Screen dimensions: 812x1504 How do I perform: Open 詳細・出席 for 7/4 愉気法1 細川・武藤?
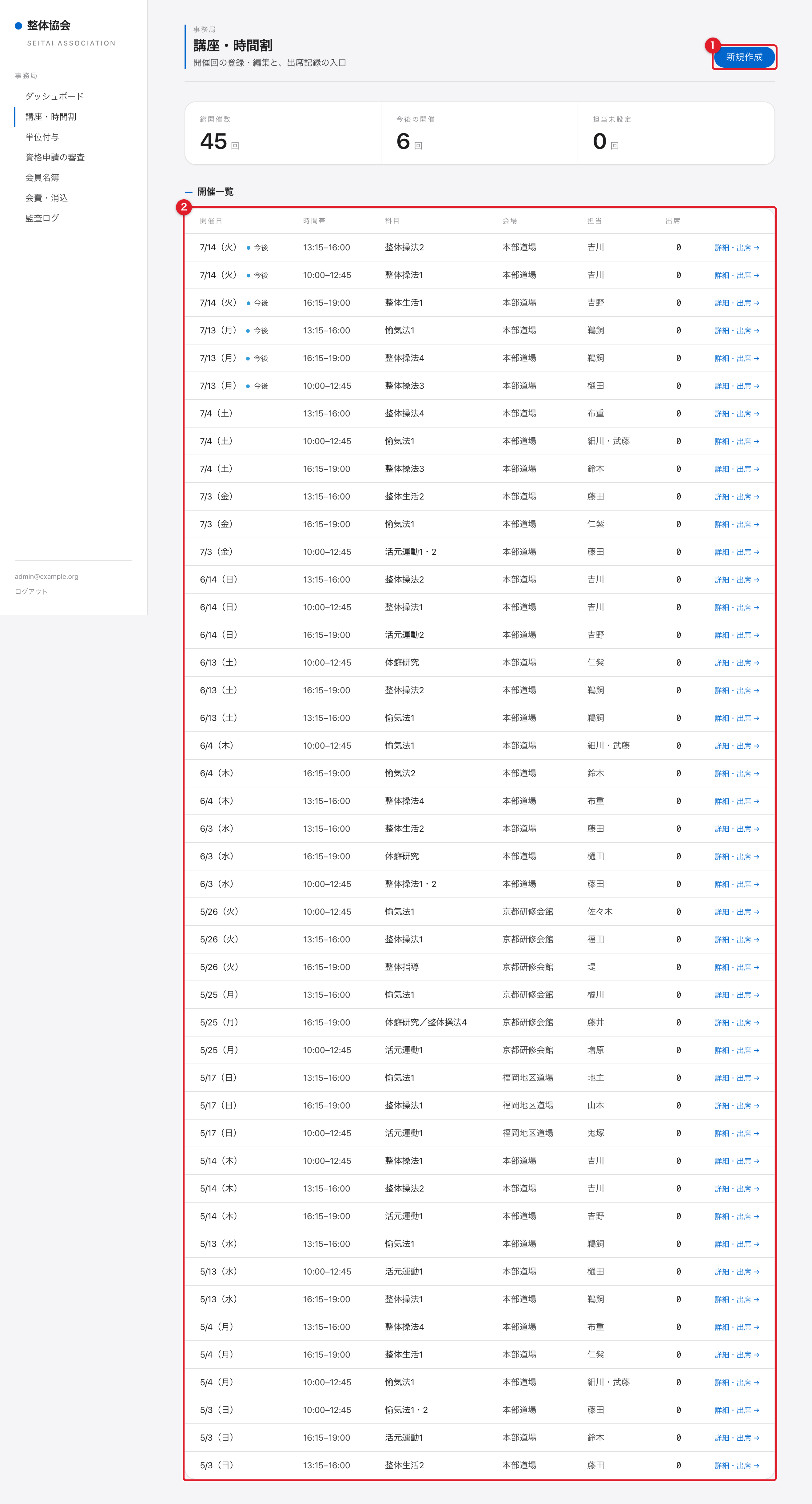[737, 441]
